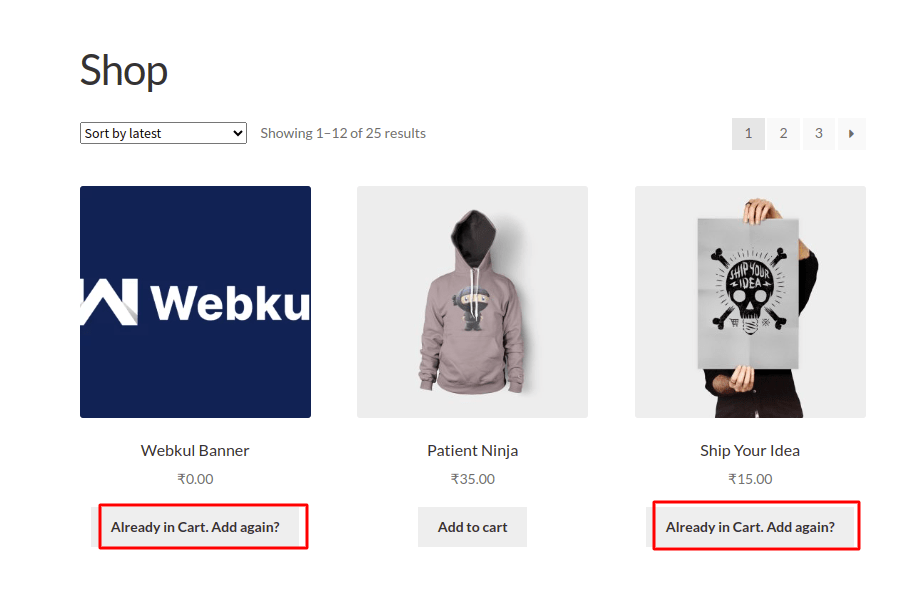Viewport: 910px width, 601px height.
Task: Open the Patient Ninja product page
Action: [x=472, y=450]
